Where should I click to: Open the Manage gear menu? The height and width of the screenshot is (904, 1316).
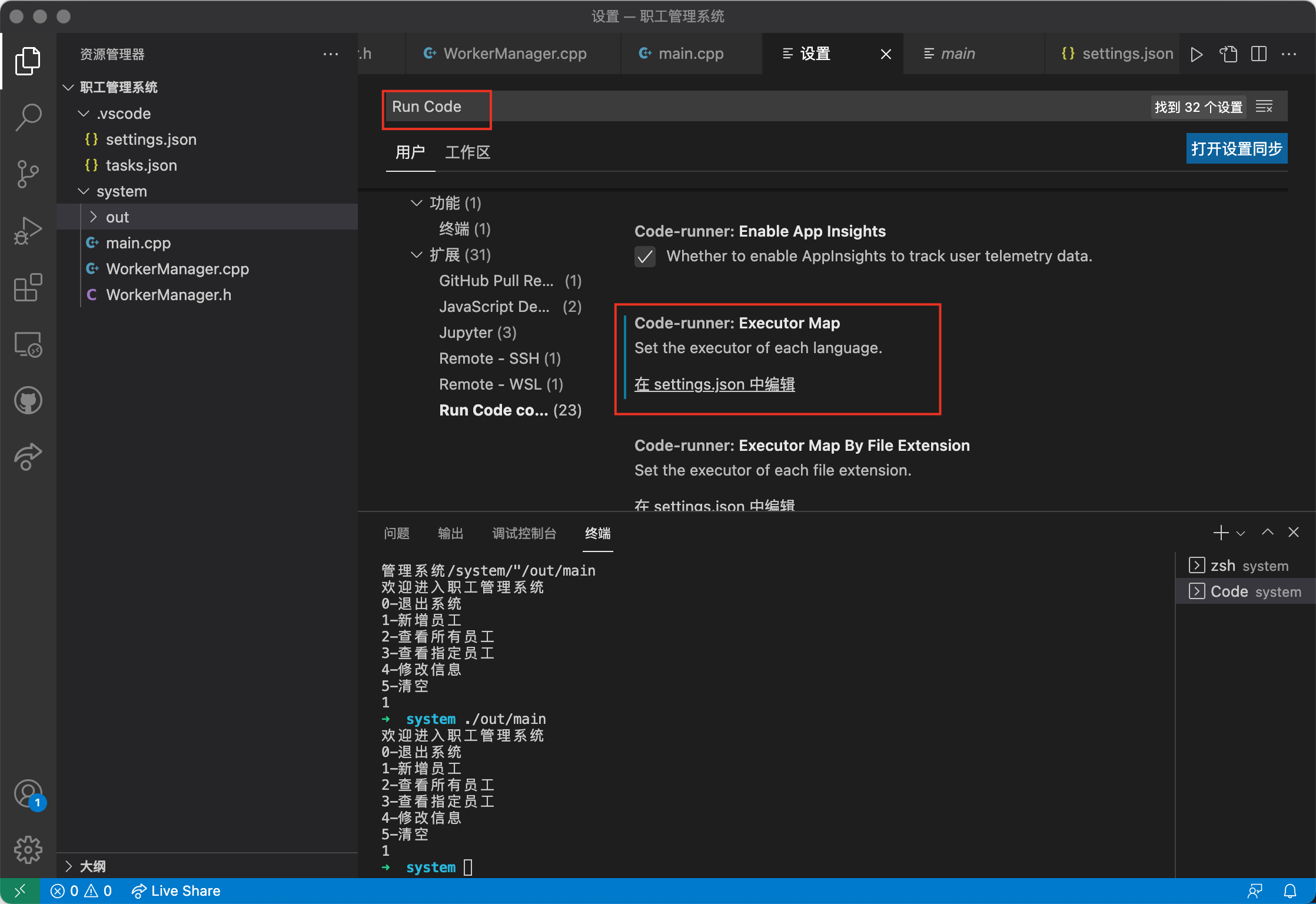tap(28, 850)
